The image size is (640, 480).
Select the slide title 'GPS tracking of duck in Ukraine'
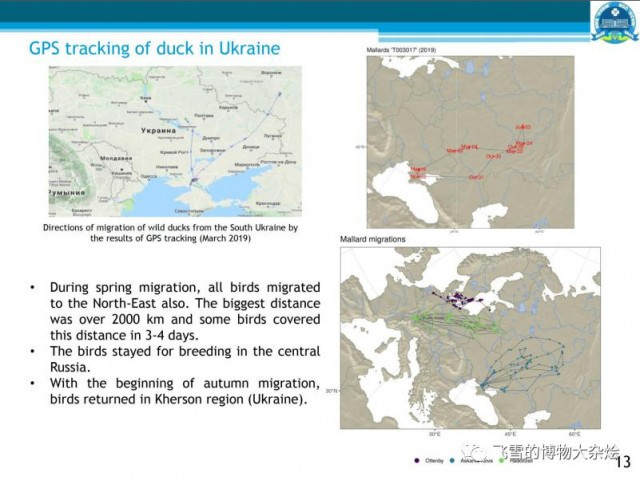tap(155, 48)
